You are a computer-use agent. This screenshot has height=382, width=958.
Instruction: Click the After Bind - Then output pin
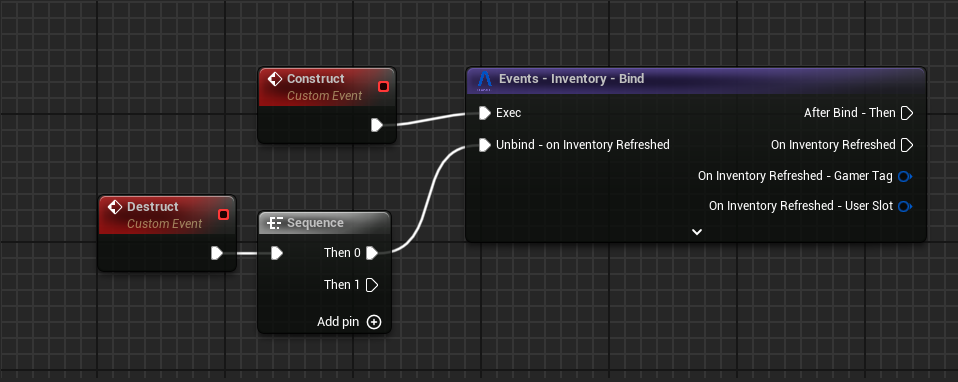click(907, 113)
